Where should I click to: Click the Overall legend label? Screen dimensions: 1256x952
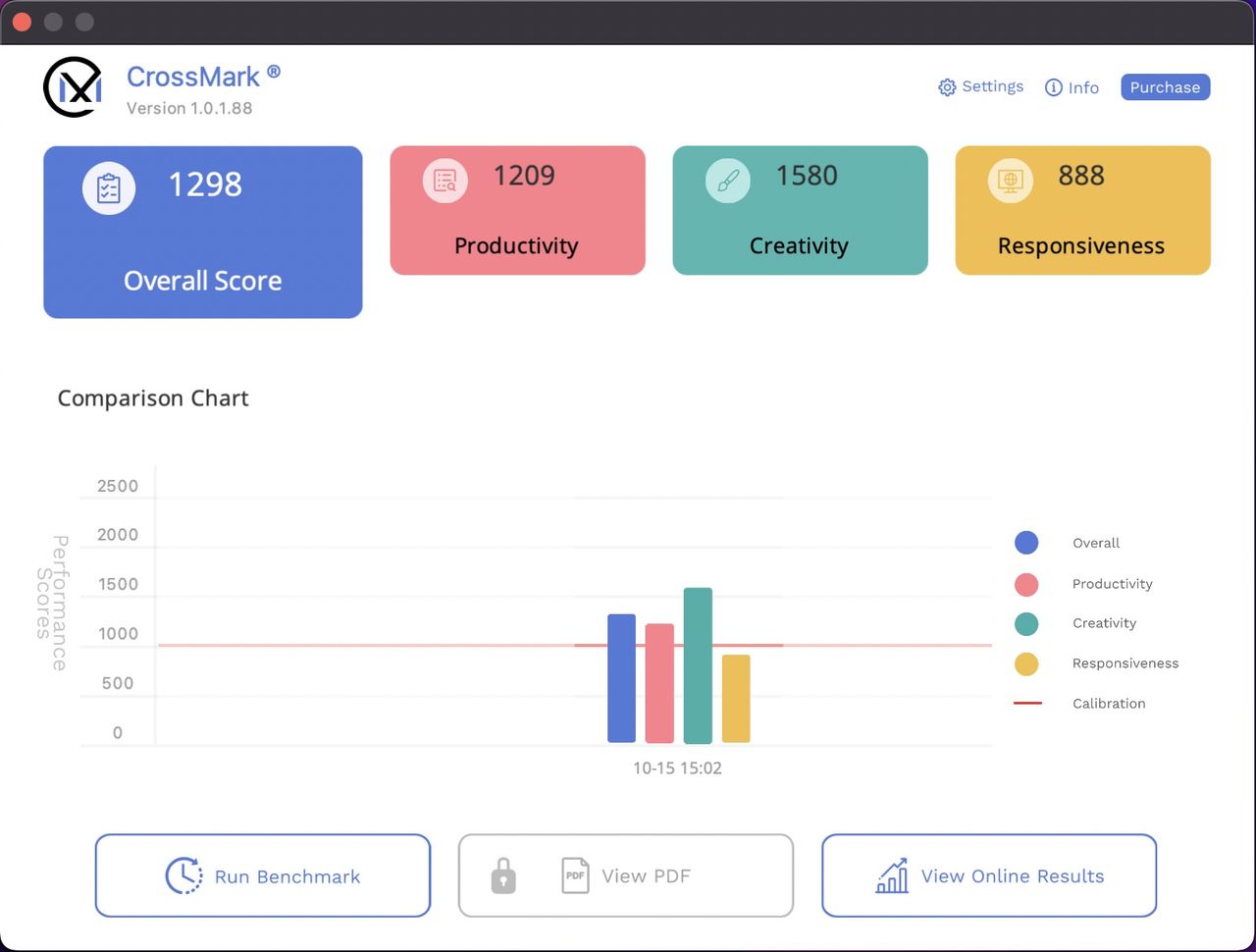coord(1096,543)
